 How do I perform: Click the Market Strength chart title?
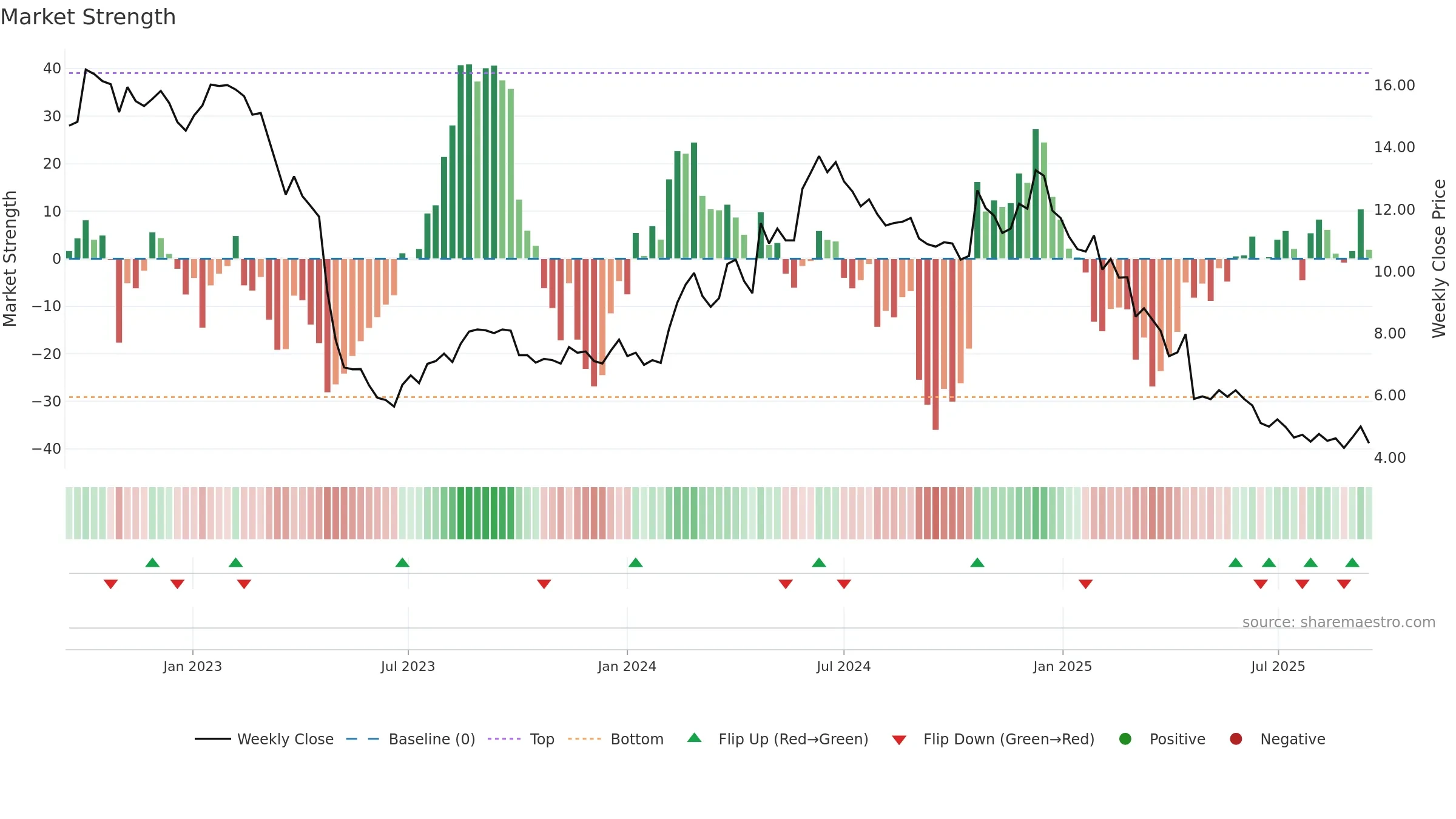[89, 17]
